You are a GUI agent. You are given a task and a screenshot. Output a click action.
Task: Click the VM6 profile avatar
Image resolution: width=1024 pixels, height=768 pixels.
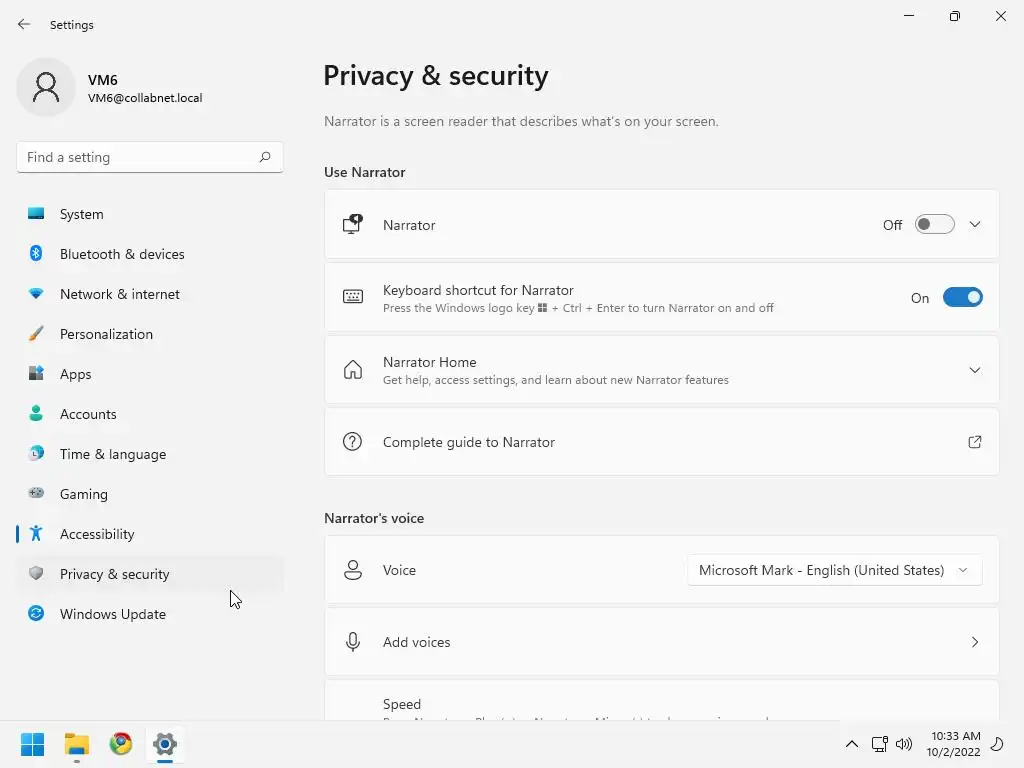[x=46, y=88]
